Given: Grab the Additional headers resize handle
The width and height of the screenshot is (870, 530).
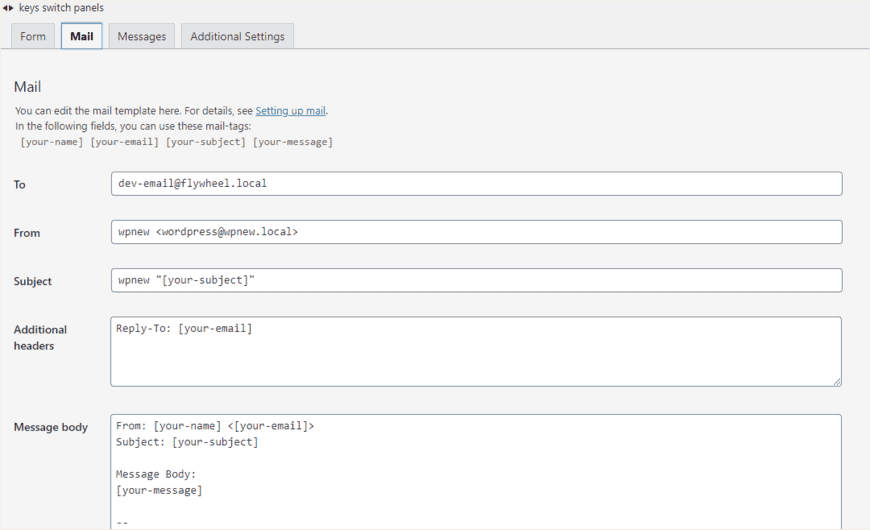Looking at the screenshot, I should (x=837, y=381).
